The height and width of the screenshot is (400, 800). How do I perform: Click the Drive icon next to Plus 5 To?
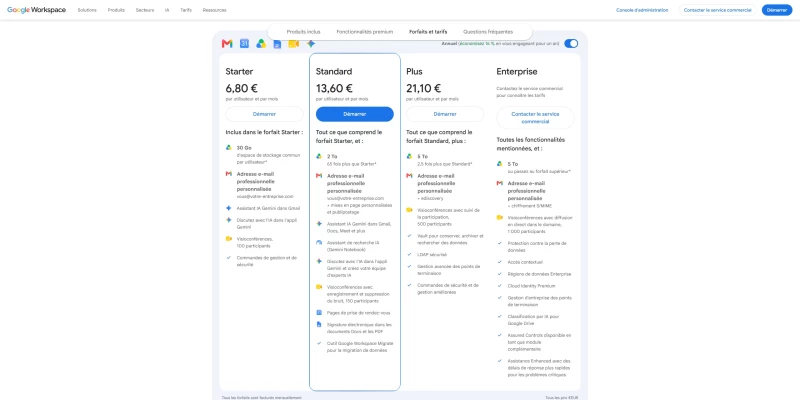(409, 156)
